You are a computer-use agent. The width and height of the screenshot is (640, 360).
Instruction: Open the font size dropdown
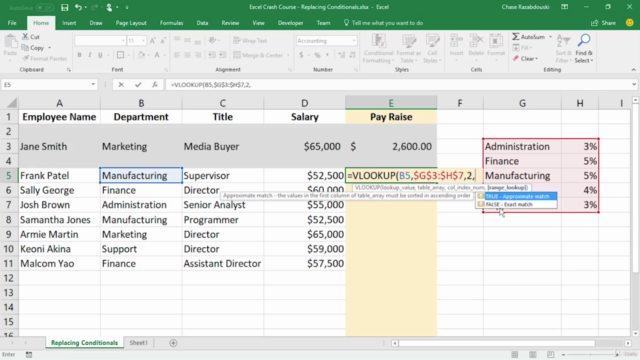coord(143,41)
